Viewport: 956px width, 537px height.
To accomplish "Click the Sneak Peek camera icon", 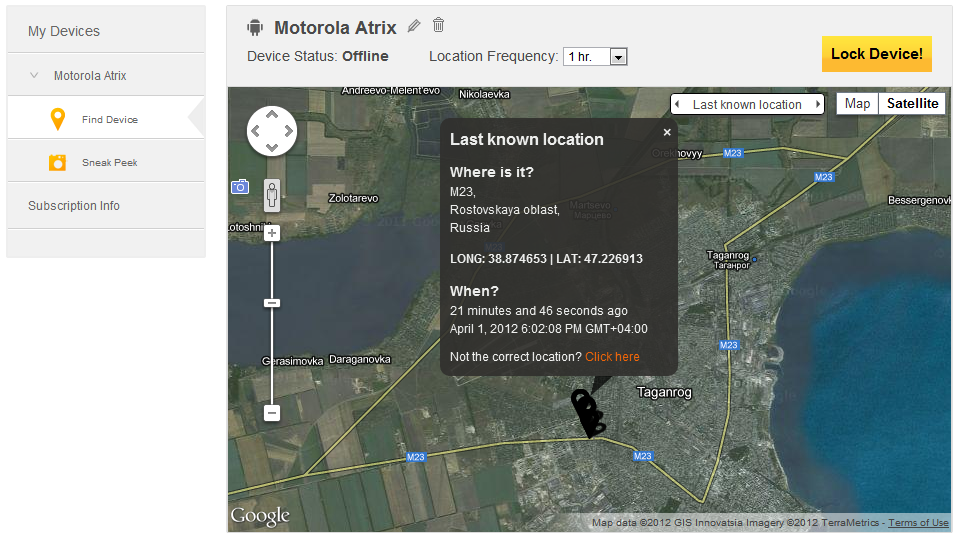I will click(57, 163).
